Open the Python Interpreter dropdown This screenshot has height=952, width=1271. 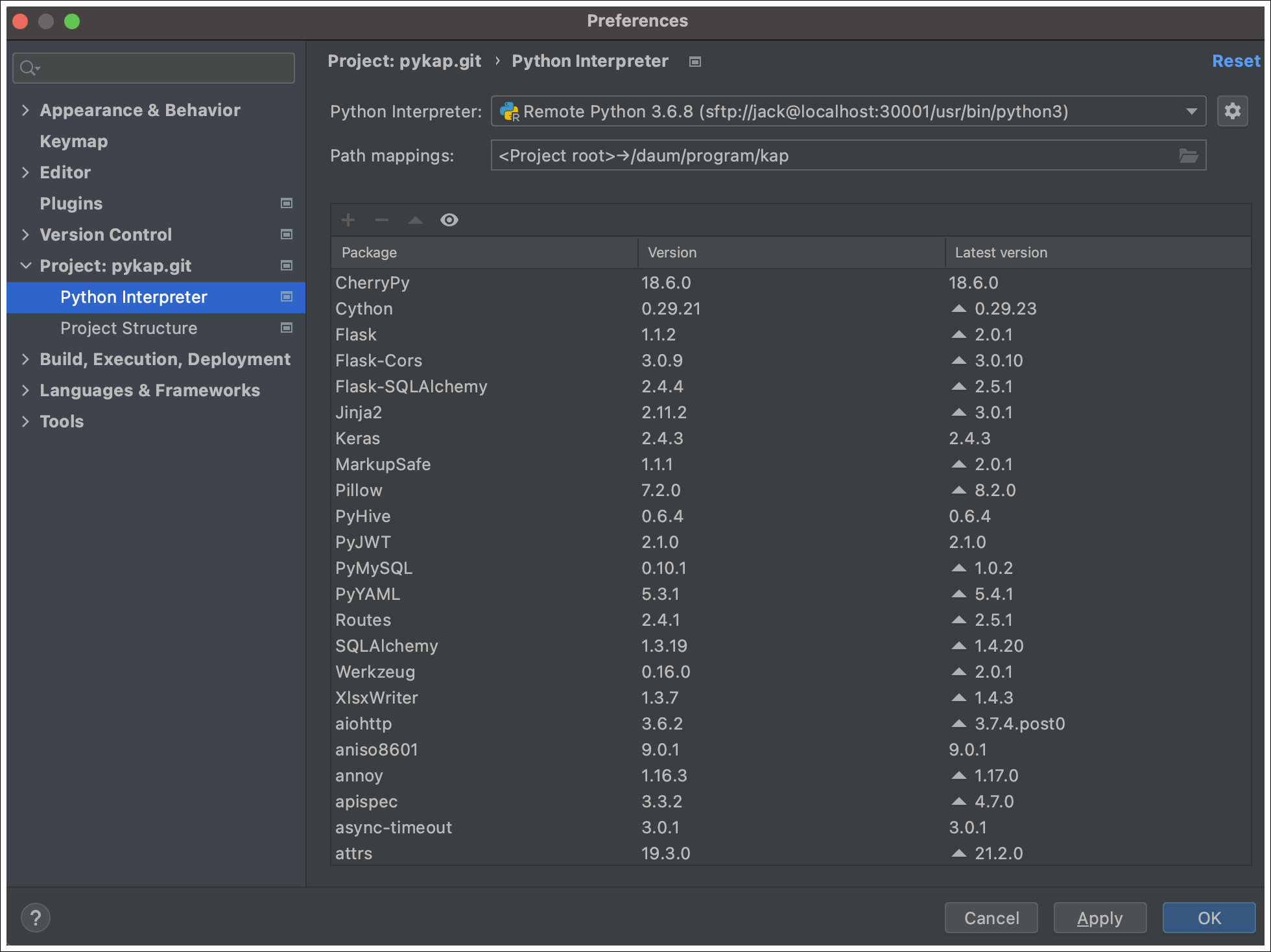1191,112
